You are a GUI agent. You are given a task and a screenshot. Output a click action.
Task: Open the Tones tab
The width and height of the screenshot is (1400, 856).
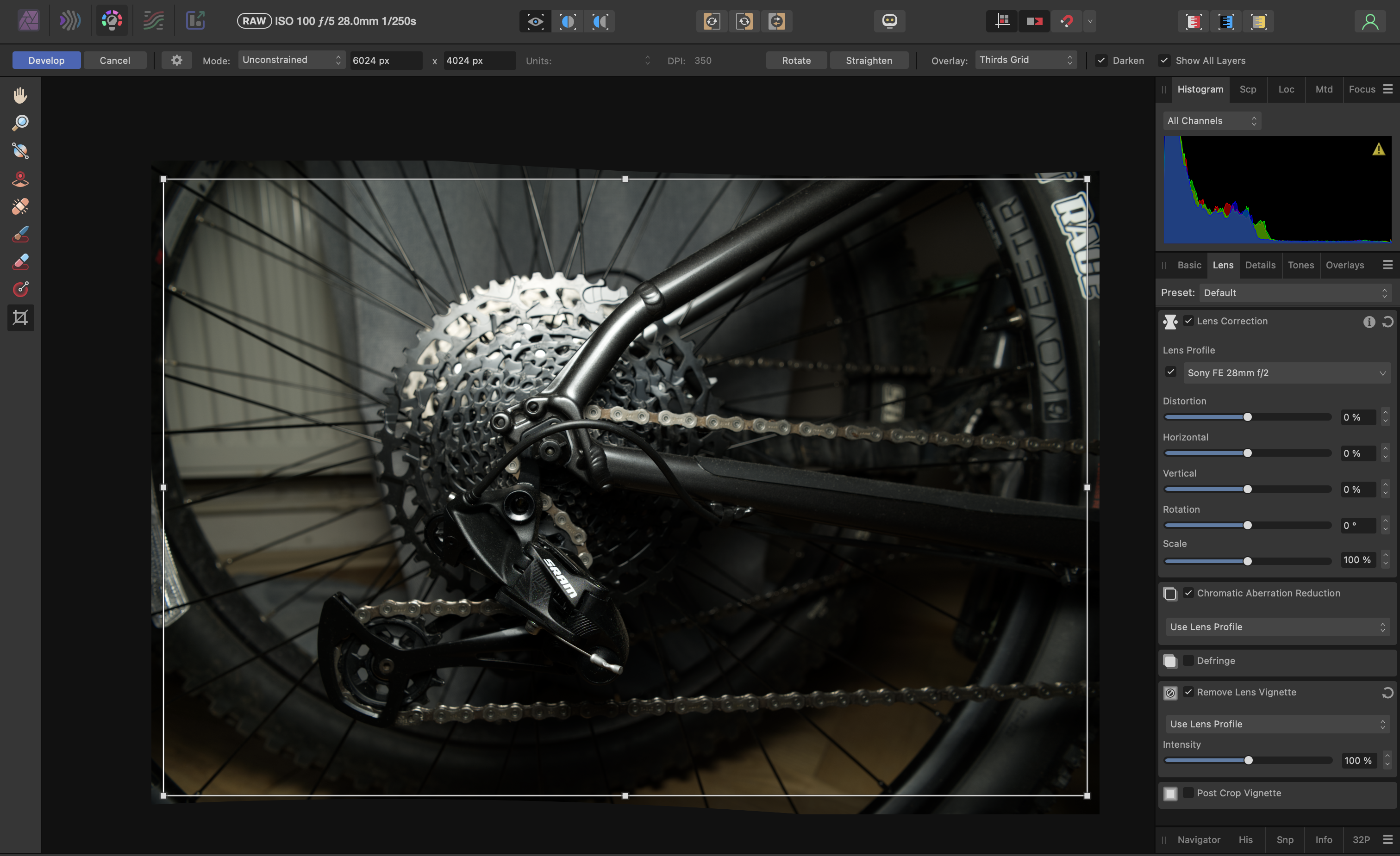click(1300, 265)
